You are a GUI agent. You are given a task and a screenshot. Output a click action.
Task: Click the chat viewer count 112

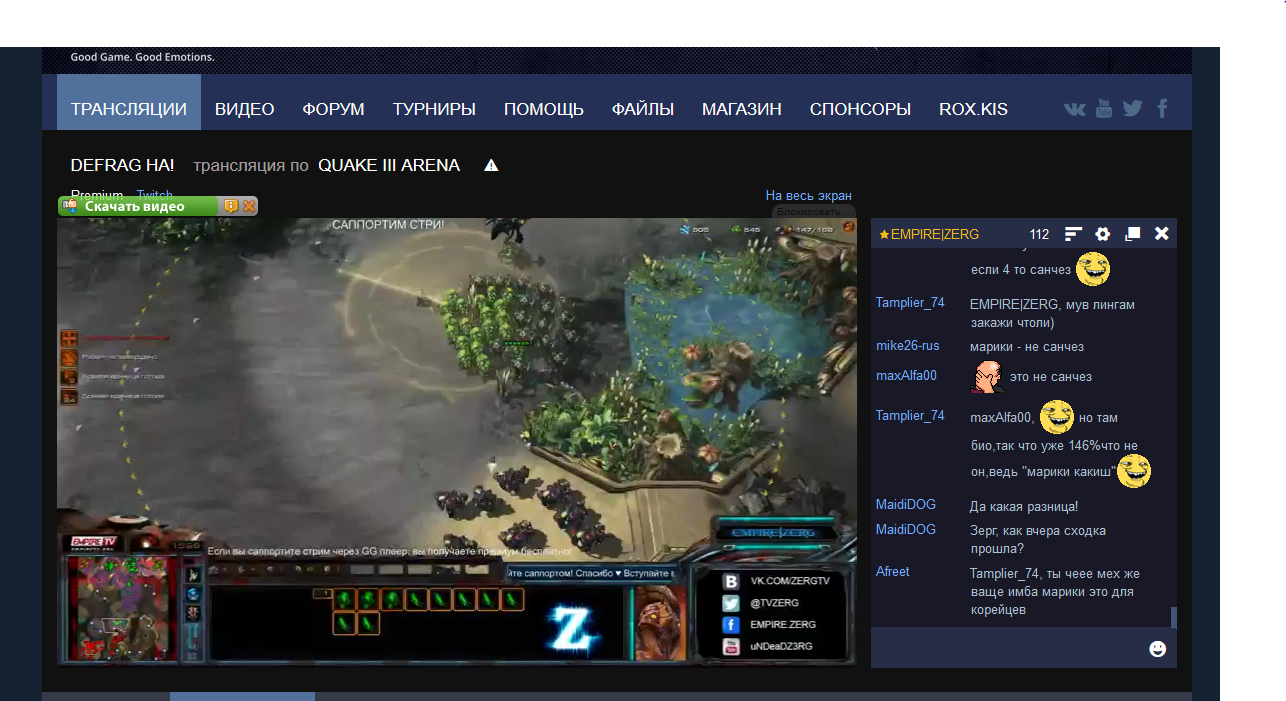1039,234
